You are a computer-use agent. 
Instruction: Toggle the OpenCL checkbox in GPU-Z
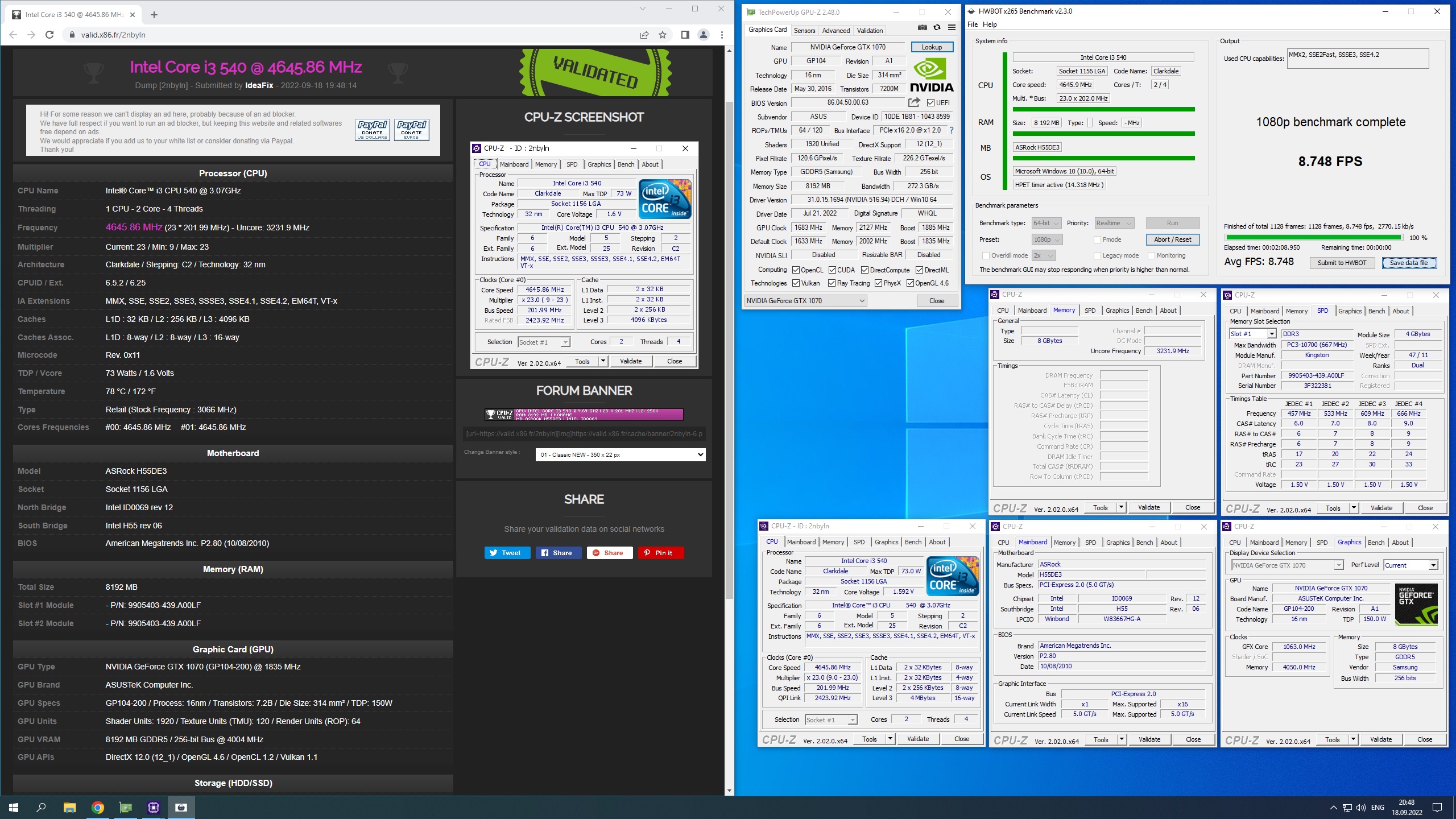point(796,270)
